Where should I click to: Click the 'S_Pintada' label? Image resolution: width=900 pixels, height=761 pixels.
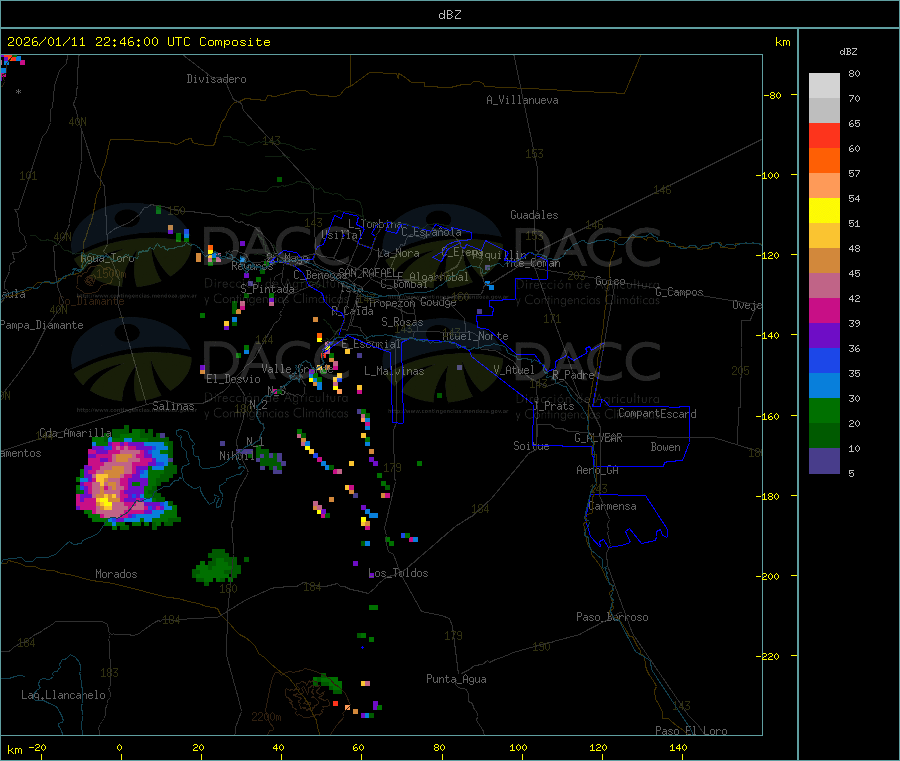pos(267,289)
